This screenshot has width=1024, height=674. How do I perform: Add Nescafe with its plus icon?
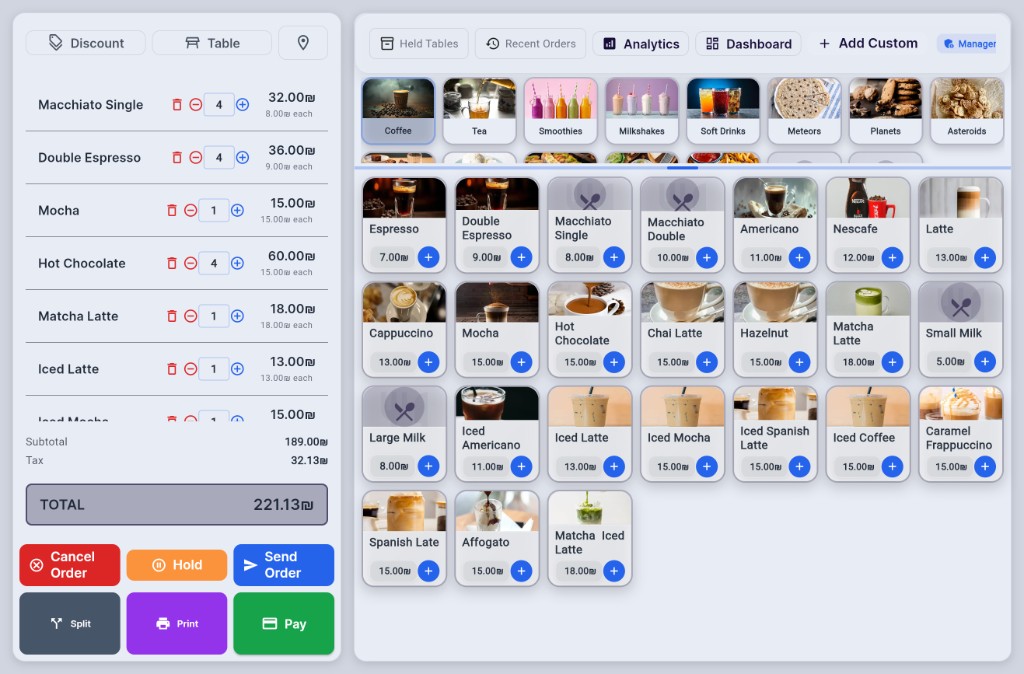click(892, 257)
